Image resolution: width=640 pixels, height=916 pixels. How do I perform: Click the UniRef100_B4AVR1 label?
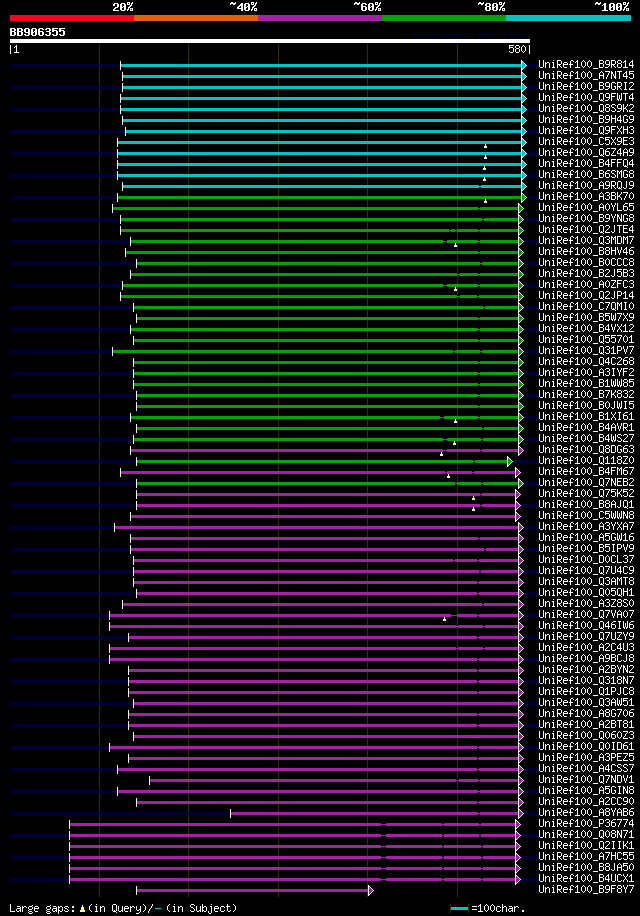(x=586, y=428)
